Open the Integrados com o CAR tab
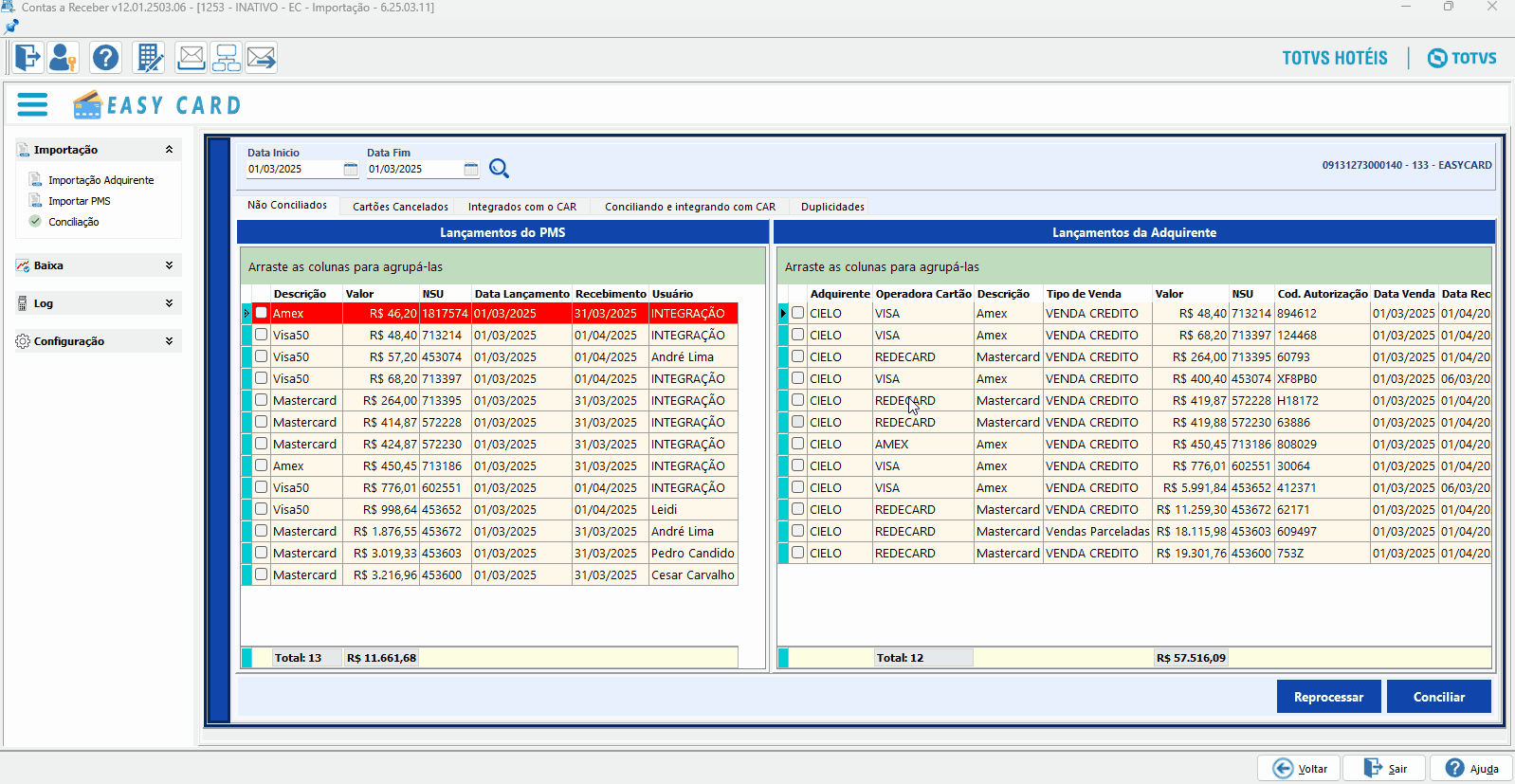Image resolution: width=1515 pixels, height=784 pixels. click(522, 207)
